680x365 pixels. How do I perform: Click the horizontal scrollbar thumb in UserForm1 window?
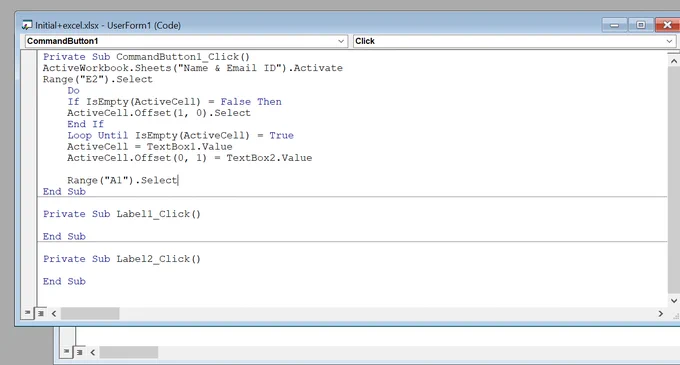coord(90,313)
